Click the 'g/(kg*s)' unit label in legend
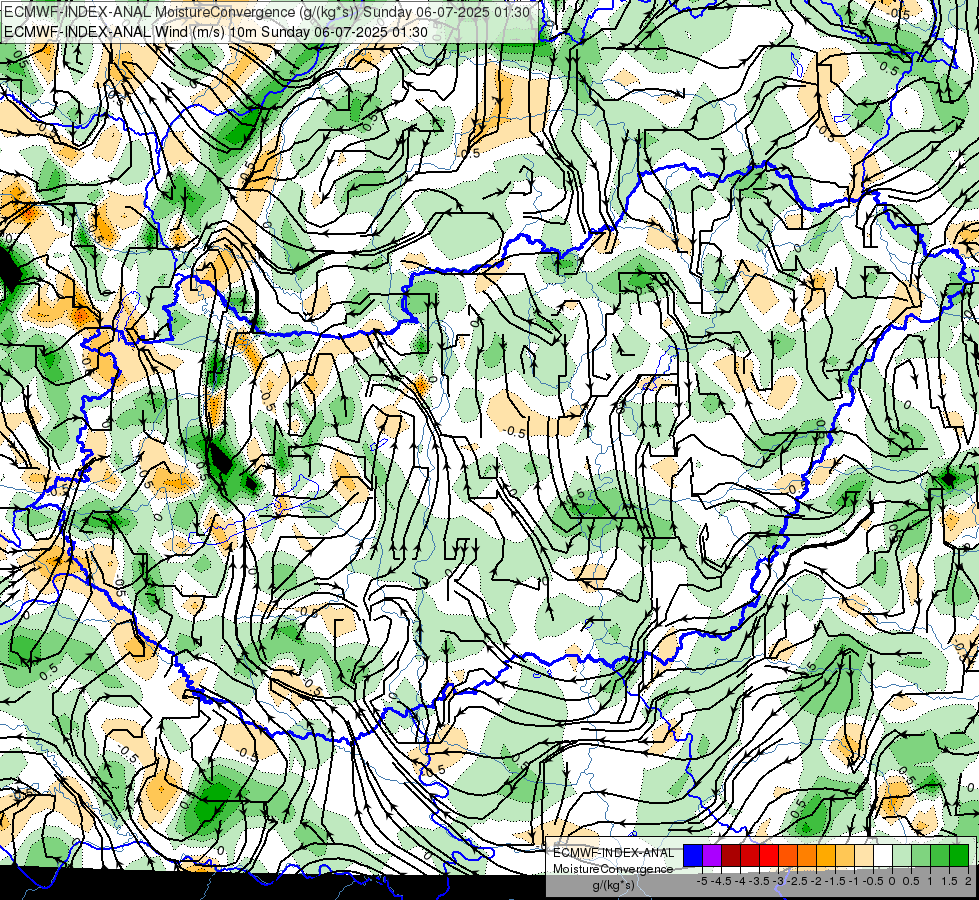 point(613,885)
